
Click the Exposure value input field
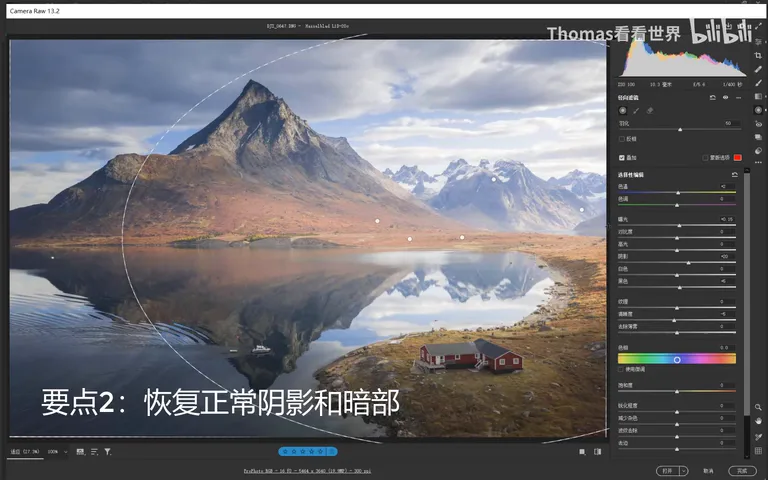(727, 219)
